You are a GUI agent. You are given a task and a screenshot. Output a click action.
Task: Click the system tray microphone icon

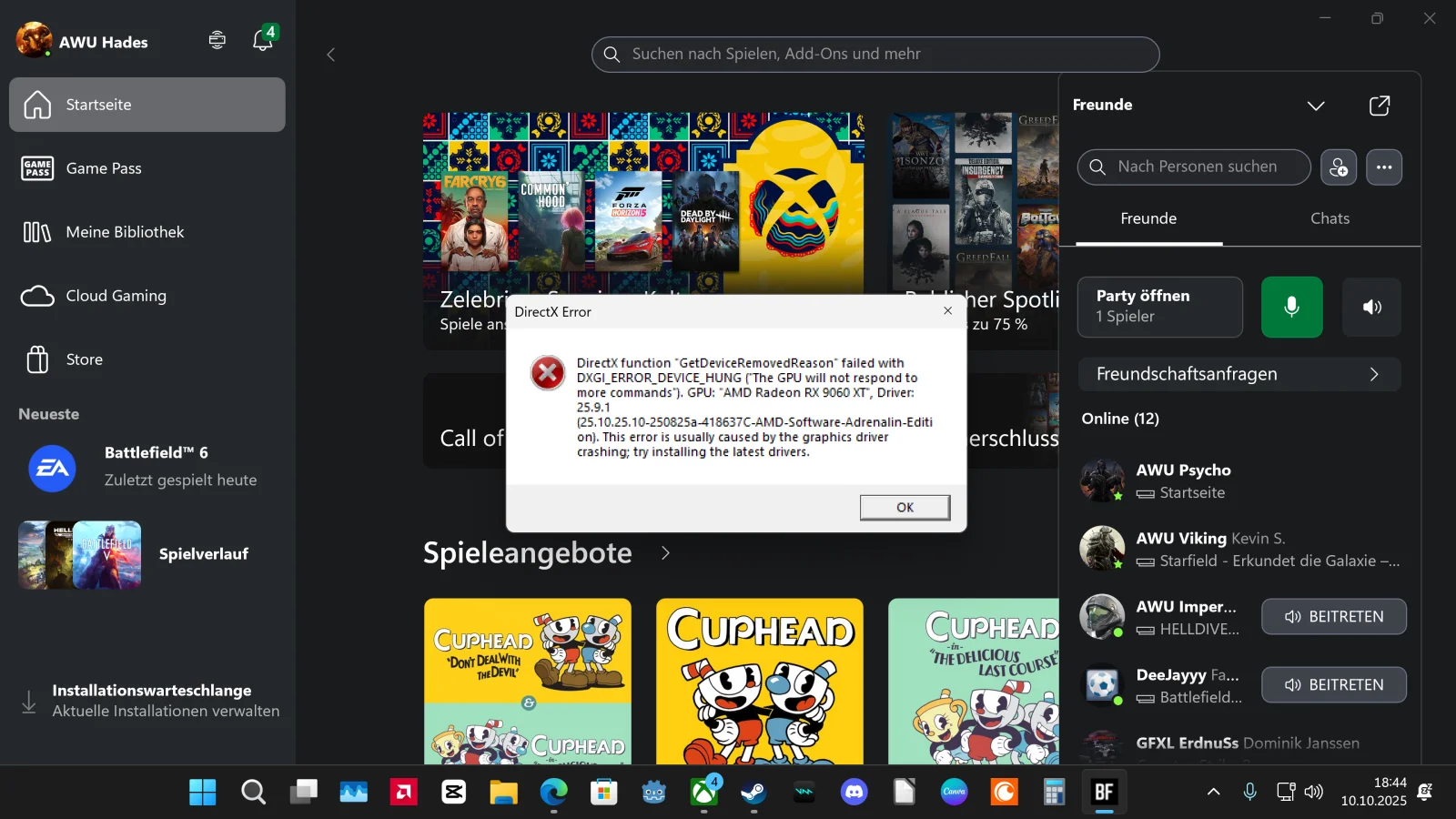tap(1250, 793)
